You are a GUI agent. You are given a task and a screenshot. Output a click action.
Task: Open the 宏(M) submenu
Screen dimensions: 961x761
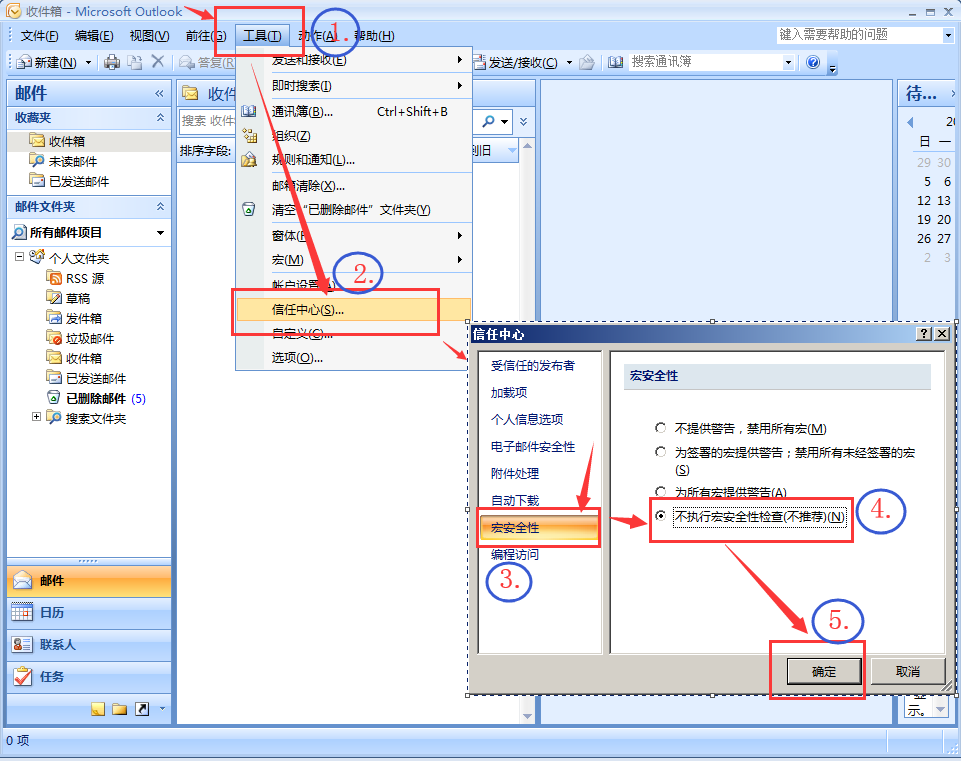[354, 260]
